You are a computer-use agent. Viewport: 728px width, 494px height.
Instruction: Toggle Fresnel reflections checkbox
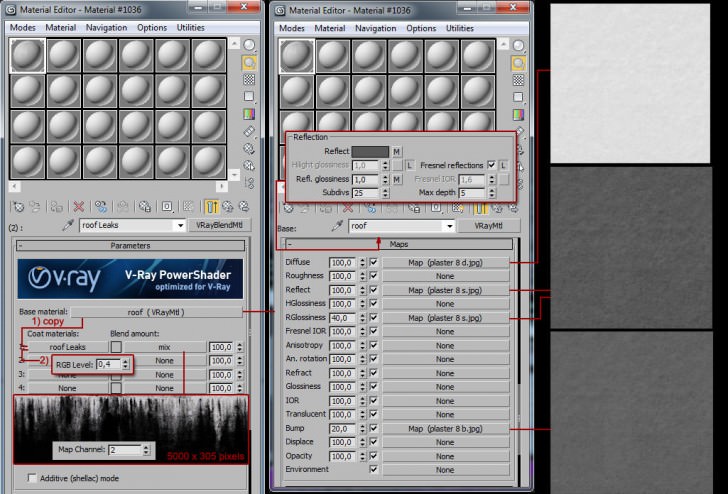[491, 165]
